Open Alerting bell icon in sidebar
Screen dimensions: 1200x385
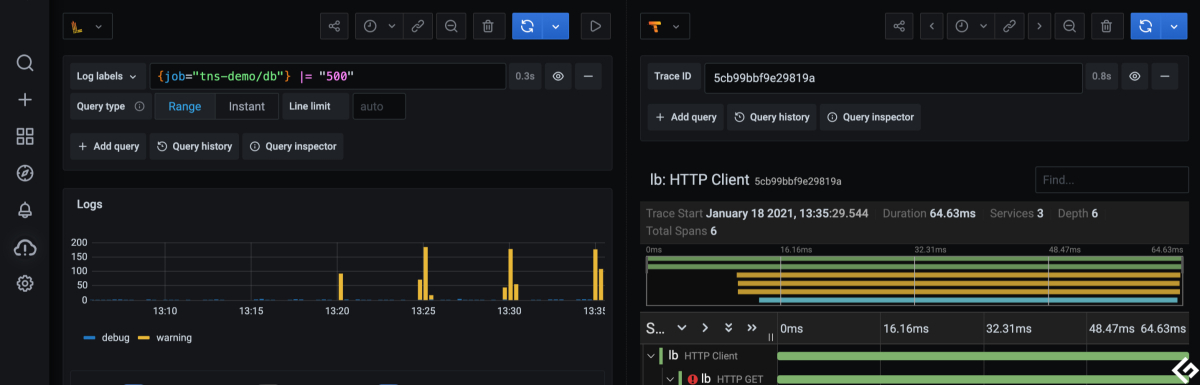25,210
